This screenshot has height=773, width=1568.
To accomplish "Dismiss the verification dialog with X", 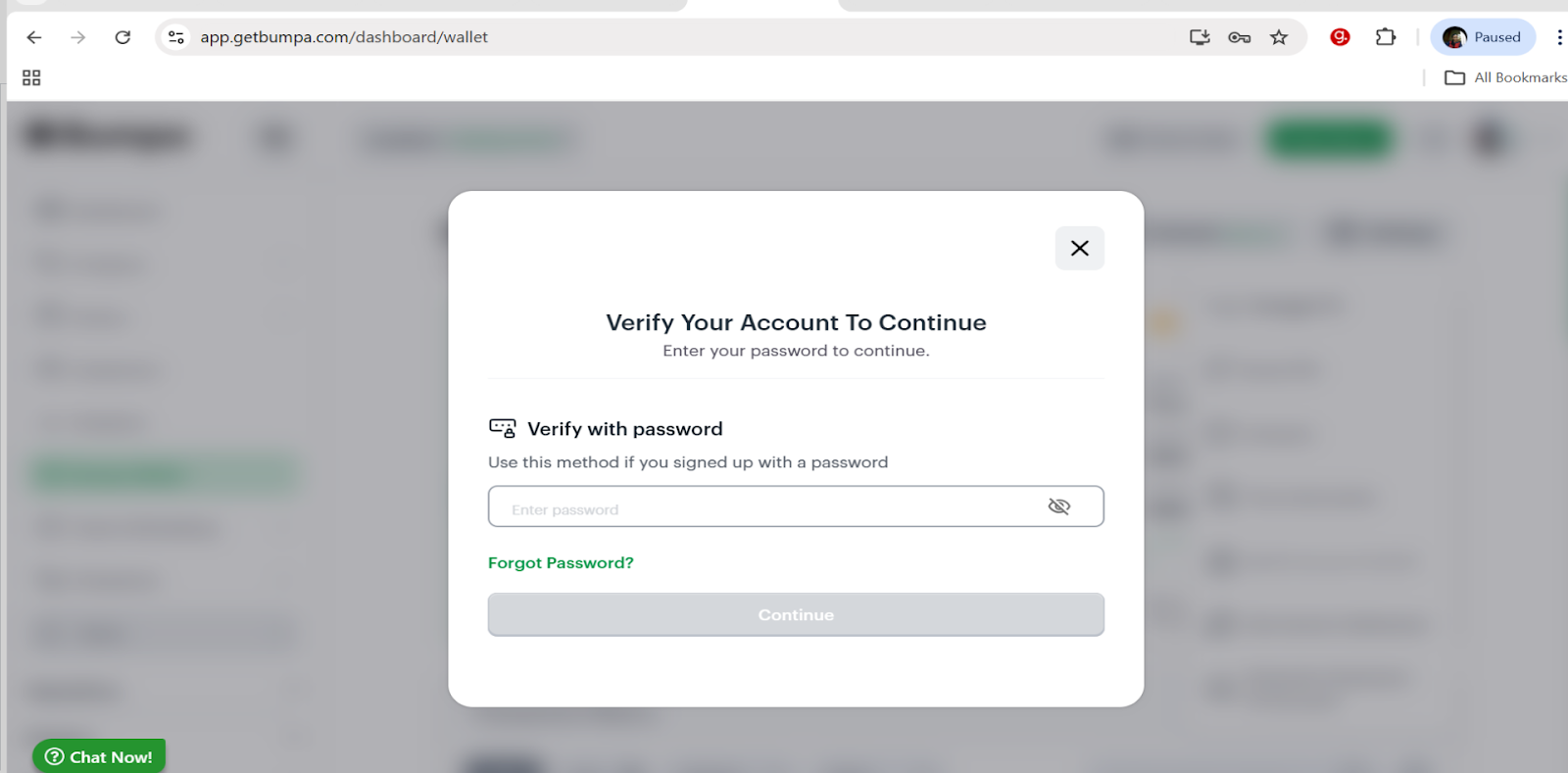I will coord(1079,248).
